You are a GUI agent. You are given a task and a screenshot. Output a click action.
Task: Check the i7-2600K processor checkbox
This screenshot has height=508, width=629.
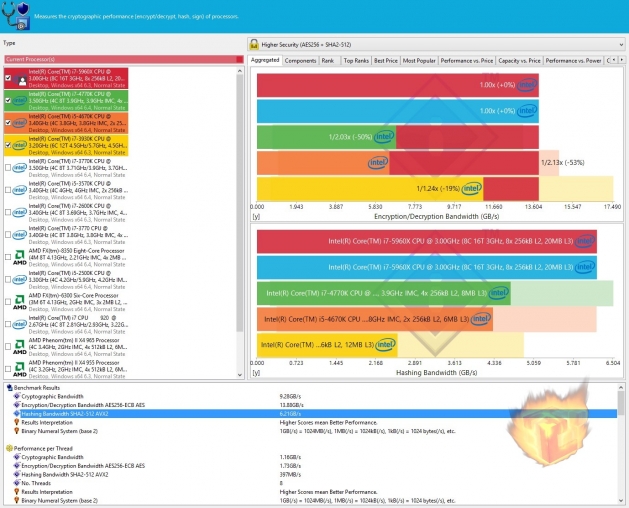[x=8, y=212]
